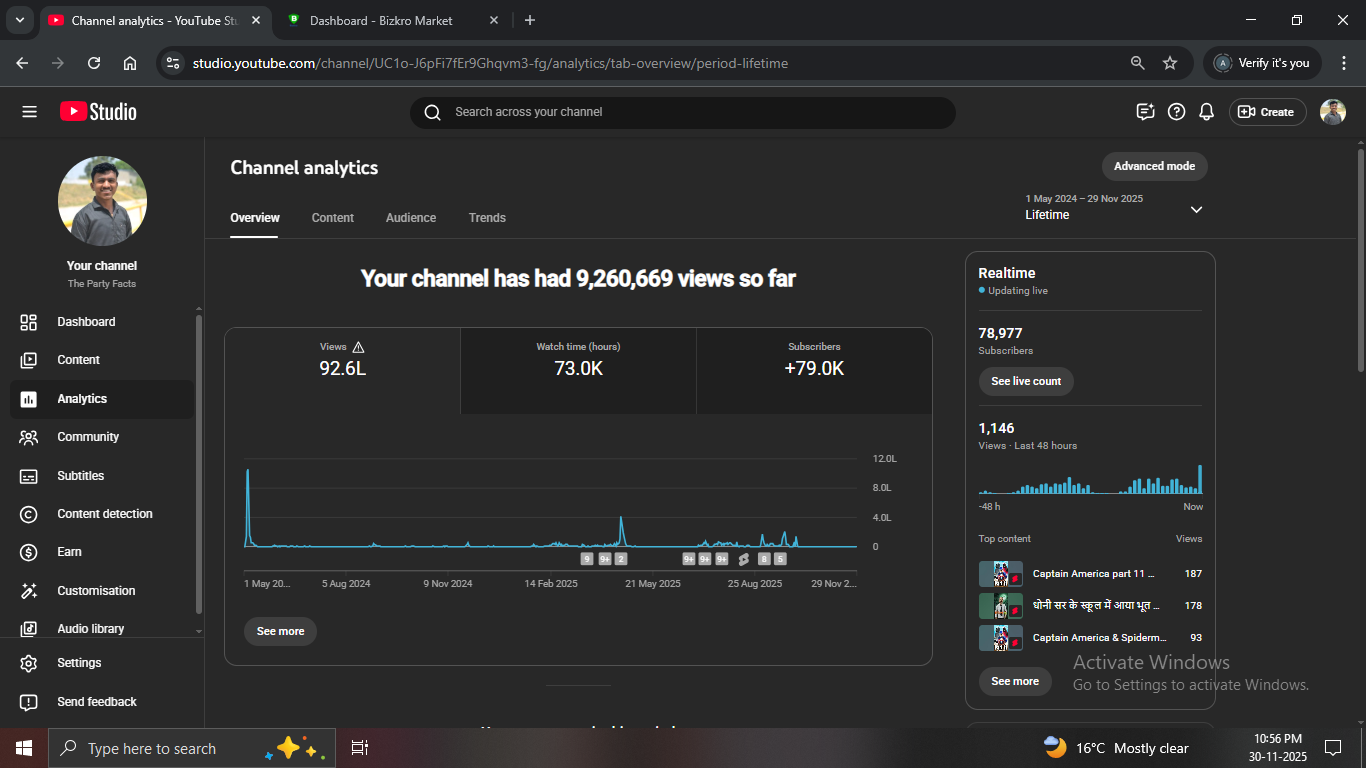Switch to the Audience tab
Image resolution: width=1366 pixels, height=768 pixels.
coord(411,218)
